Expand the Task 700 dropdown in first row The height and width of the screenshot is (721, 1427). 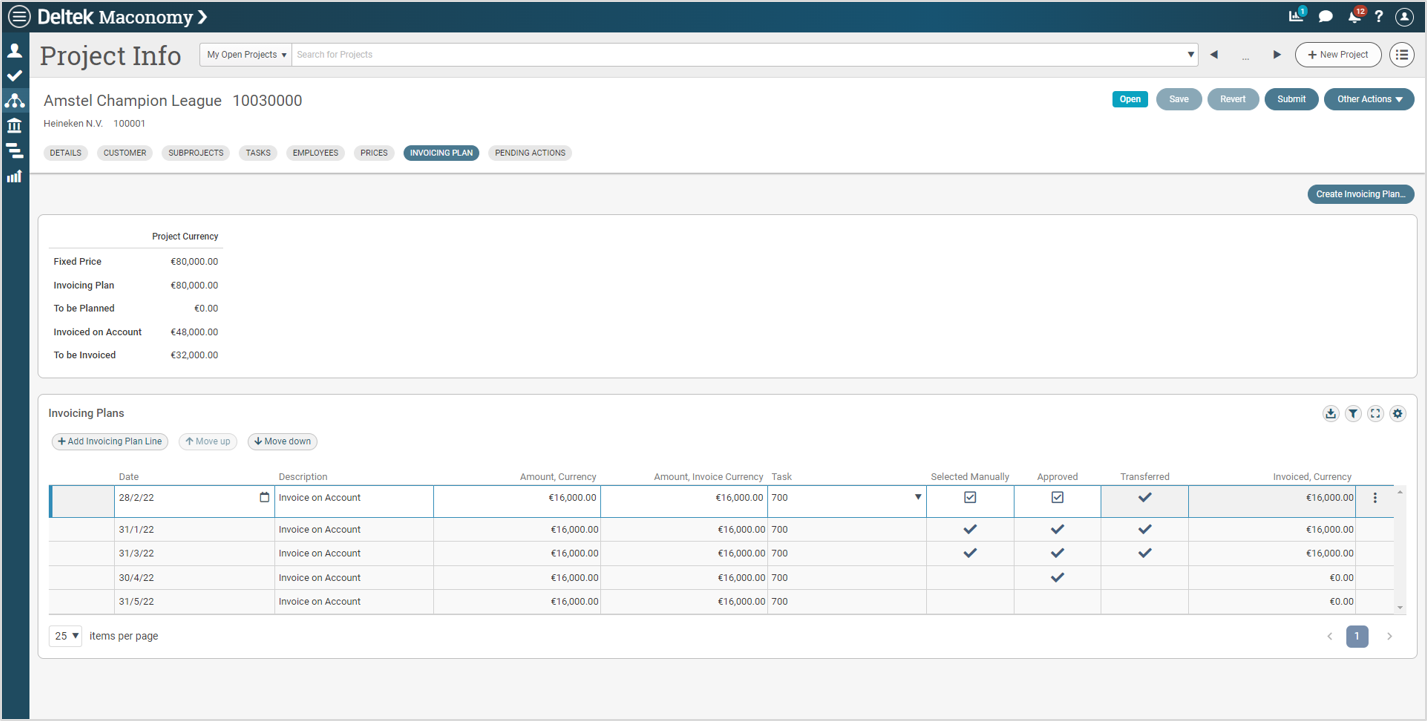coord(918,497)
